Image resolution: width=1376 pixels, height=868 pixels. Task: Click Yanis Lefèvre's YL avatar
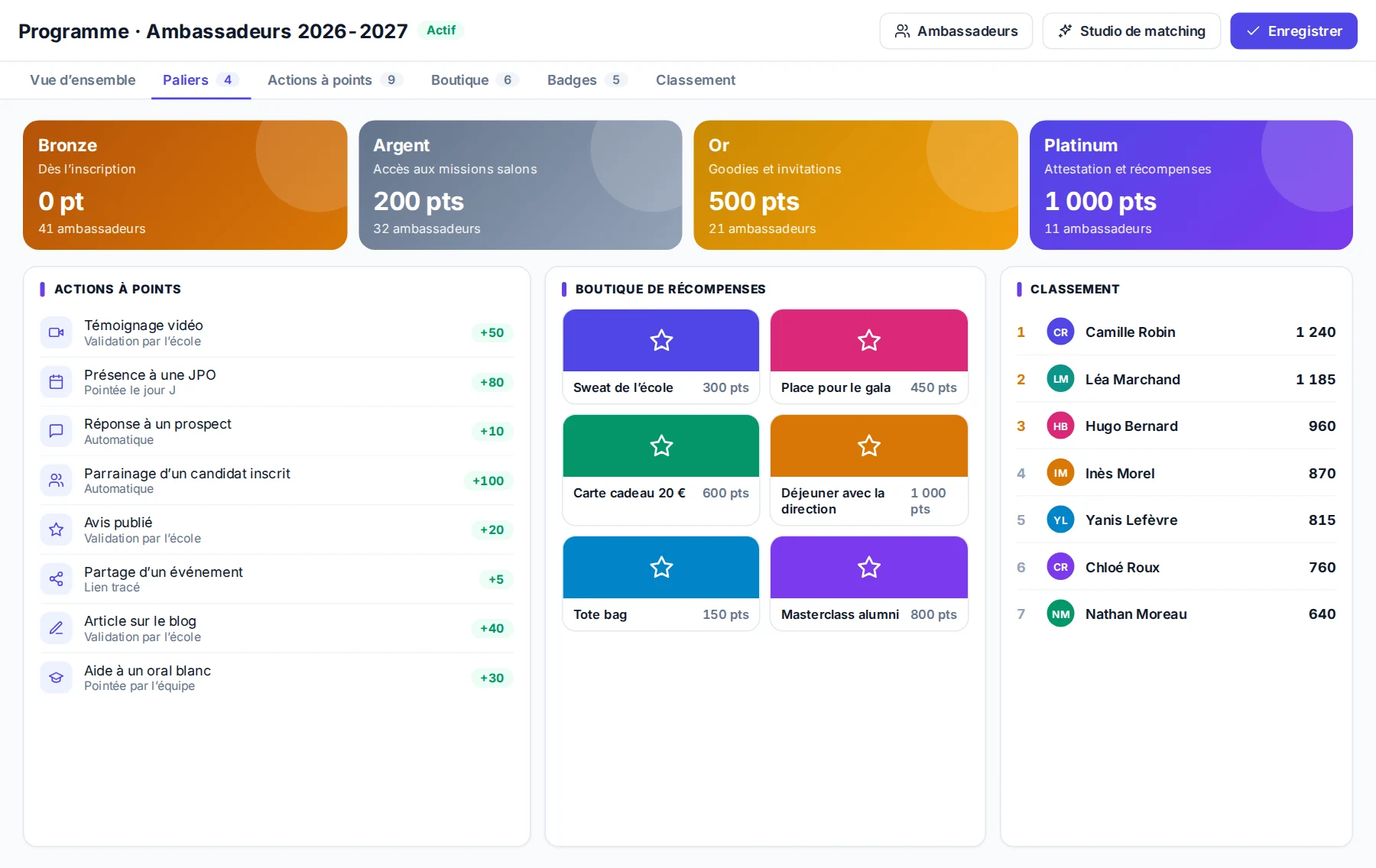(1060, 520)
